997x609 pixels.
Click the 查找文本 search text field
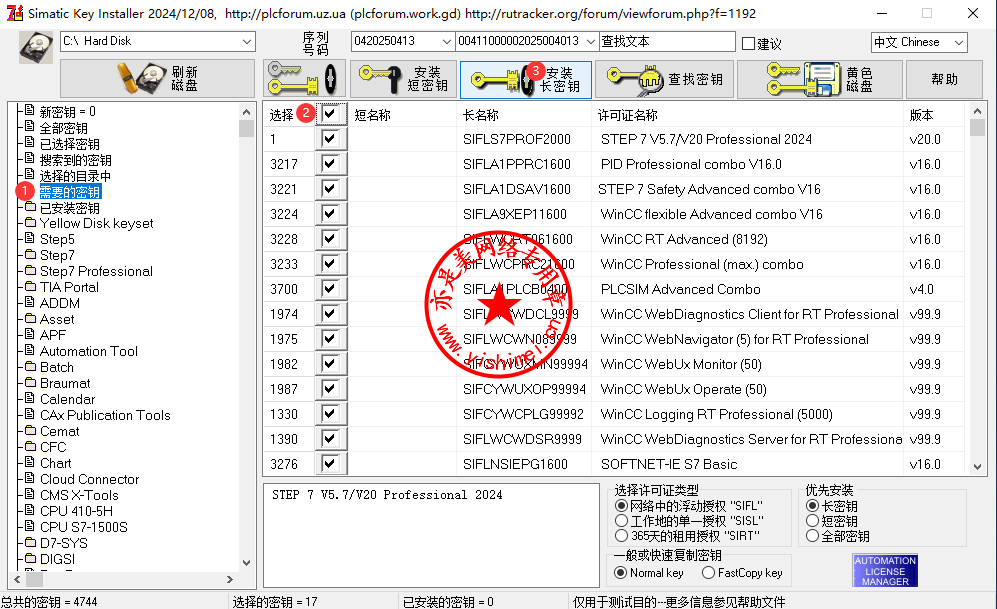coord(665,41)
